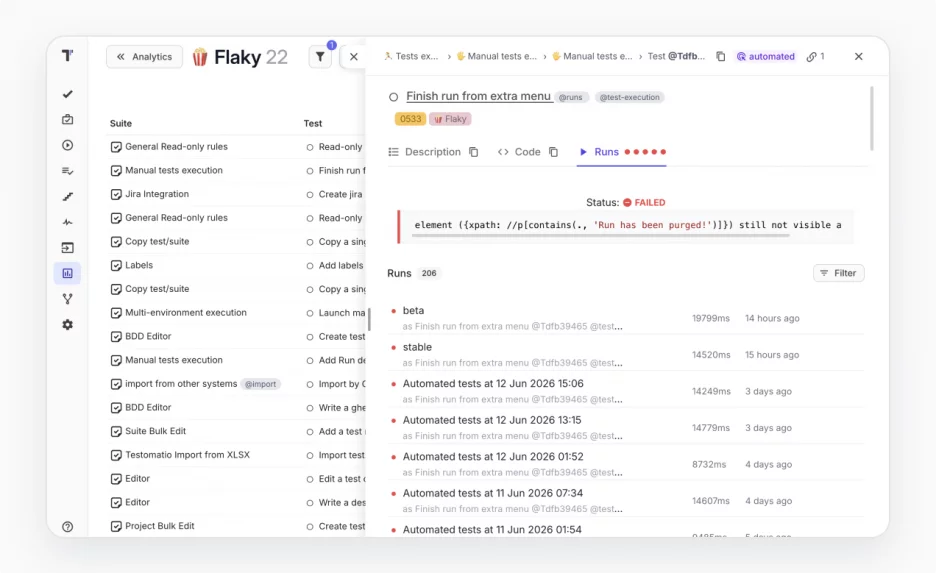Click the Test column header
This screenshot has height=573, width=936.
pyautogui.click(x=313, y=124)
